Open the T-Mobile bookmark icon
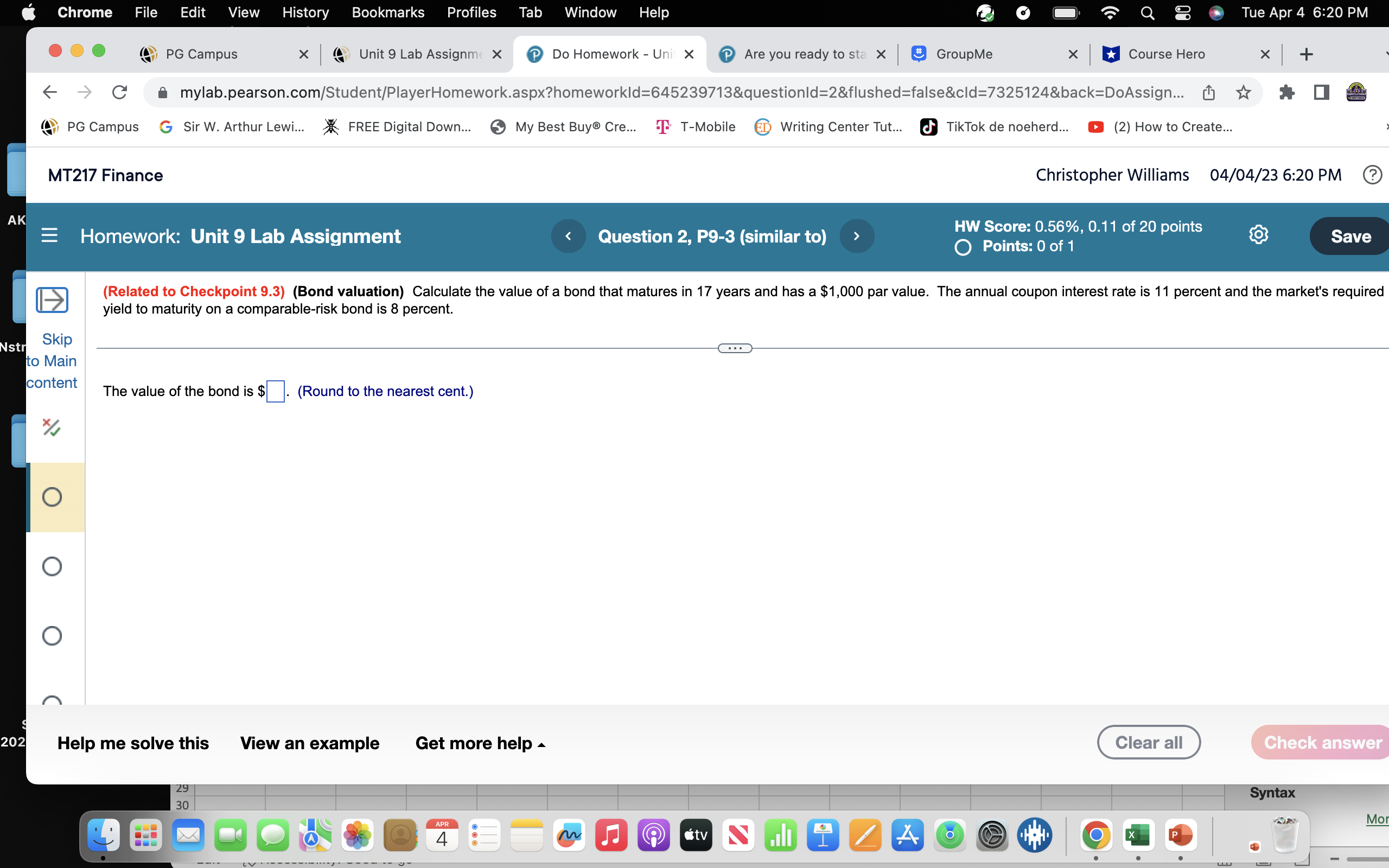This screenshot has height=868, width=1389. [663, 127]
